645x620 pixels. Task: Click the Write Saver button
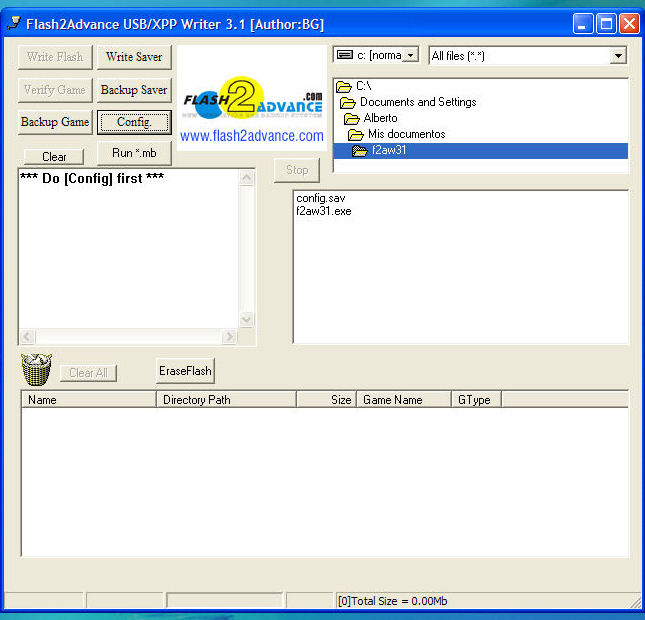tap(134, 57)
